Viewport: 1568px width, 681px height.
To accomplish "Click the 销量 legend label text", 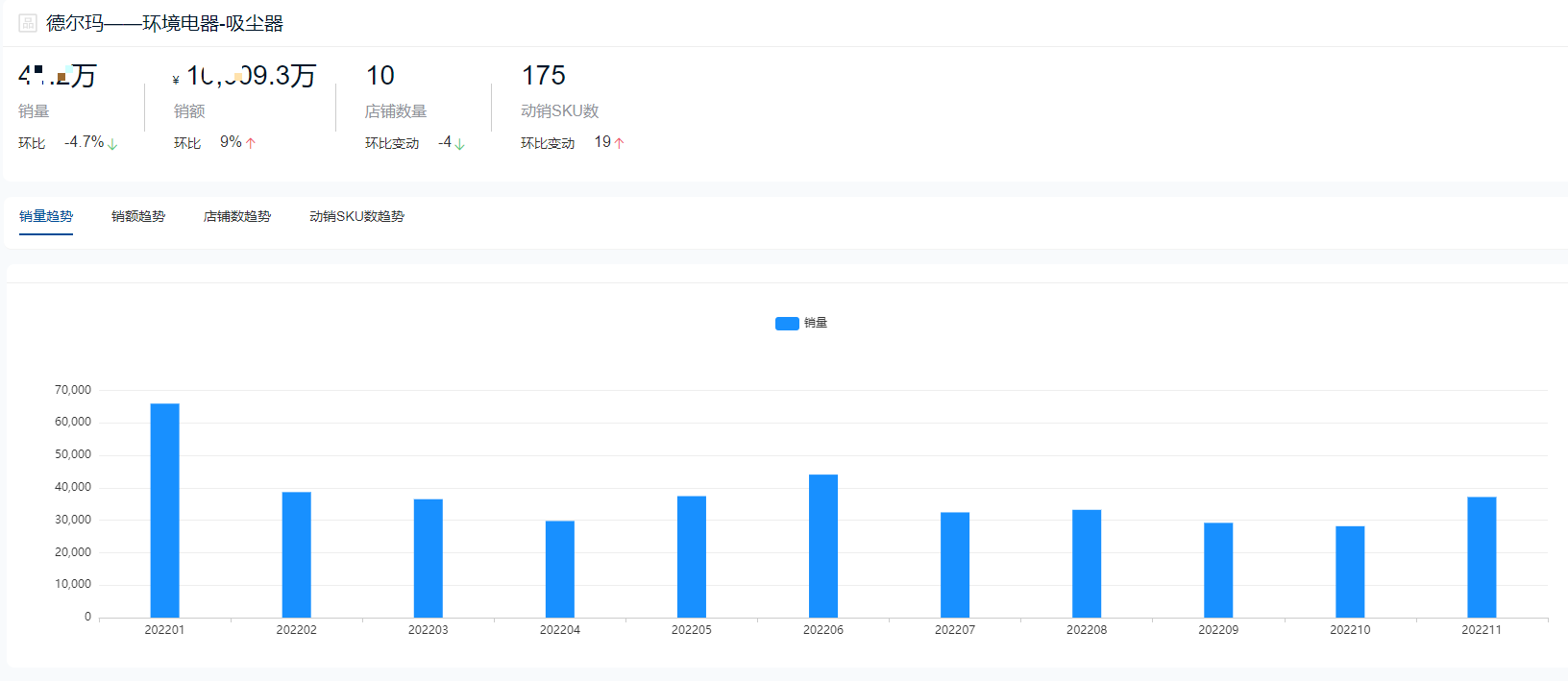I will (816, 323).
